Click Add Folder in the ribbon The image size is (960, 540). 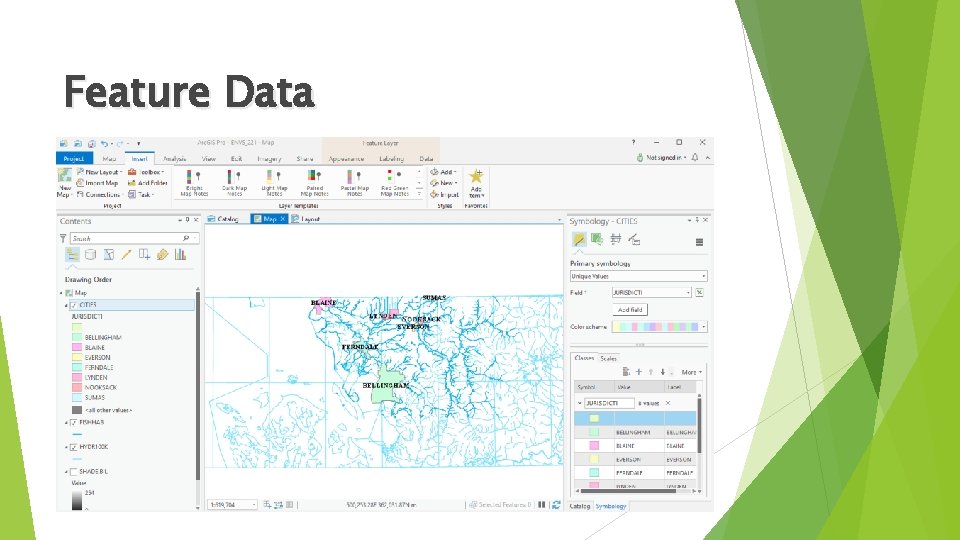pyautogui.click(x=148, y=183)
